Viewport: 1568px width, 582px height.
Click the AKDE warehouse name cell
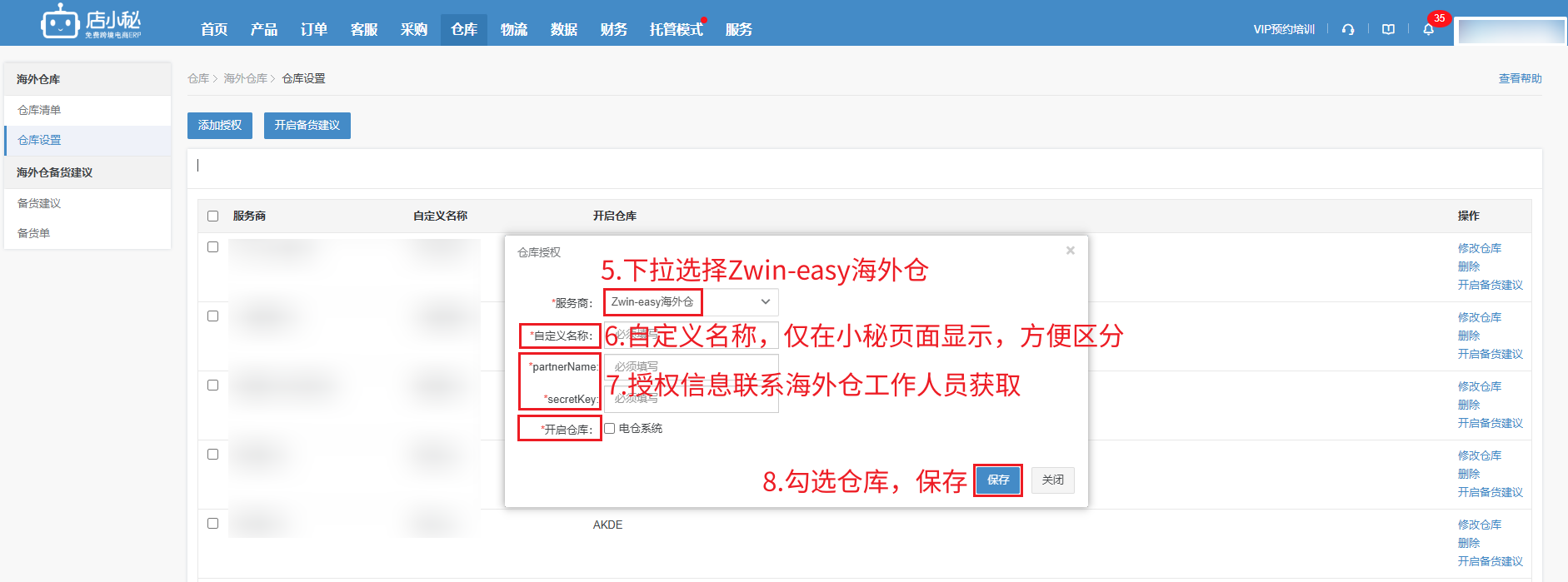click(x=608, y=525)
